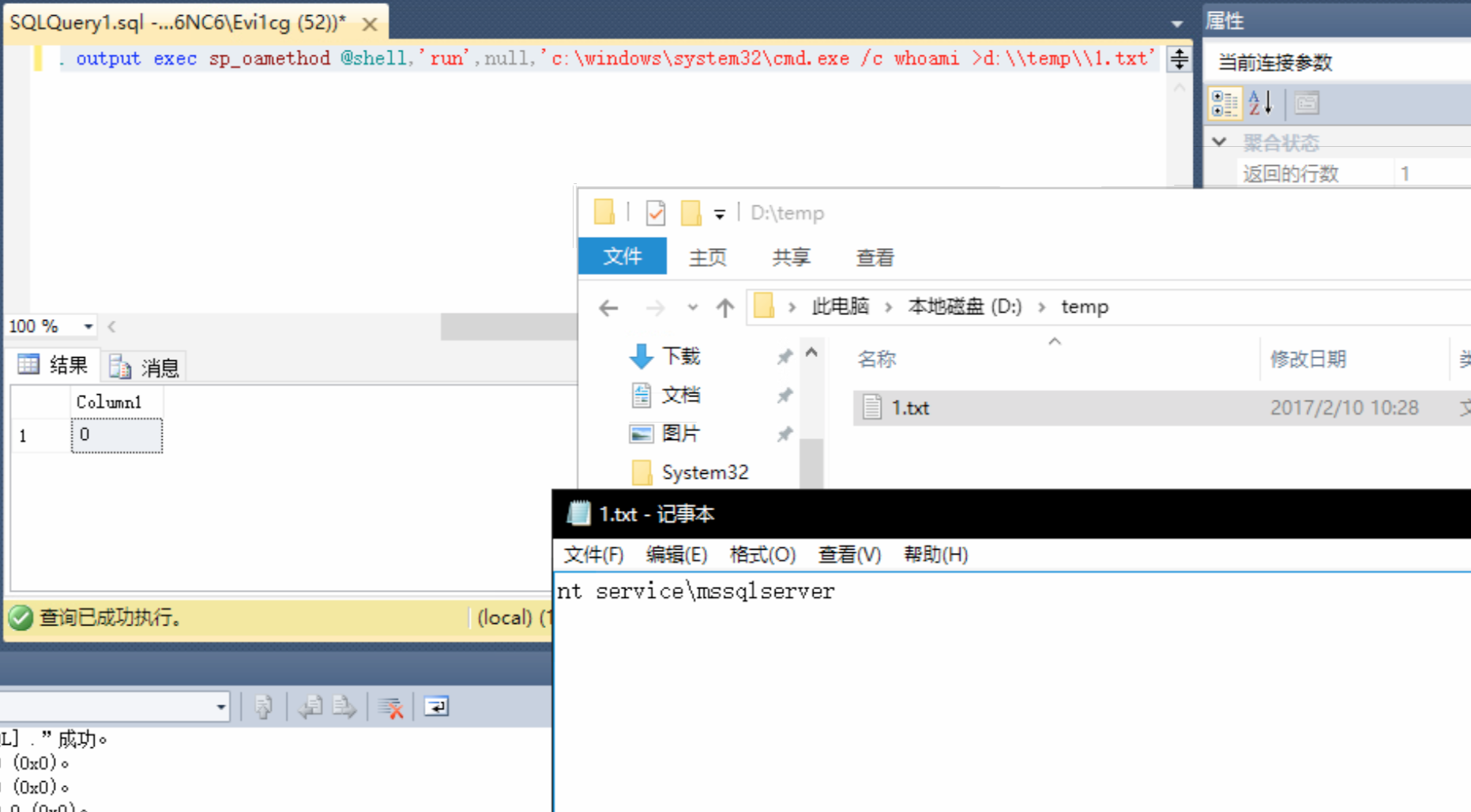This screenshot has height=812, width=1471.
Task: Sort files by the 名称 column header
Action: 877,359
